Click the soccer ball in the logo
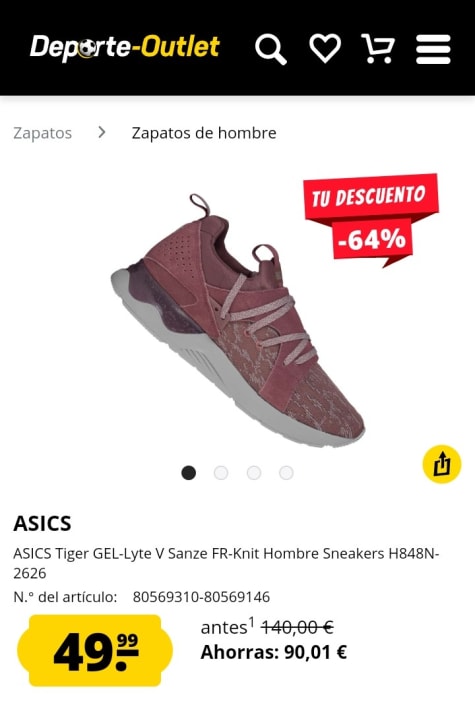475x705 pixels. pos(87,49)
